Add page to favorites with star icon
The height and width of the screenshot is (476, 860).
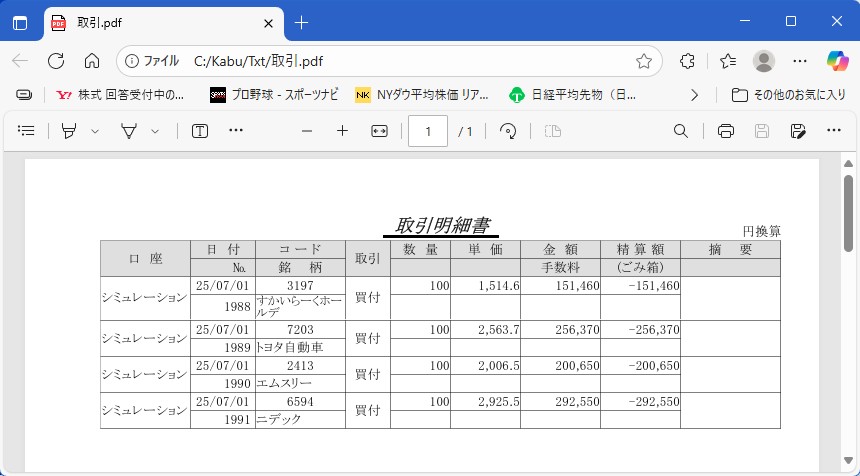point(644,61)
